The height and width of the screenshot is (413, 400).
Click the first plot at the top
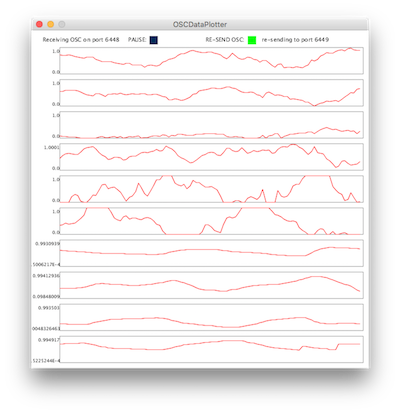pyautogui.click(x=212, y=61)
